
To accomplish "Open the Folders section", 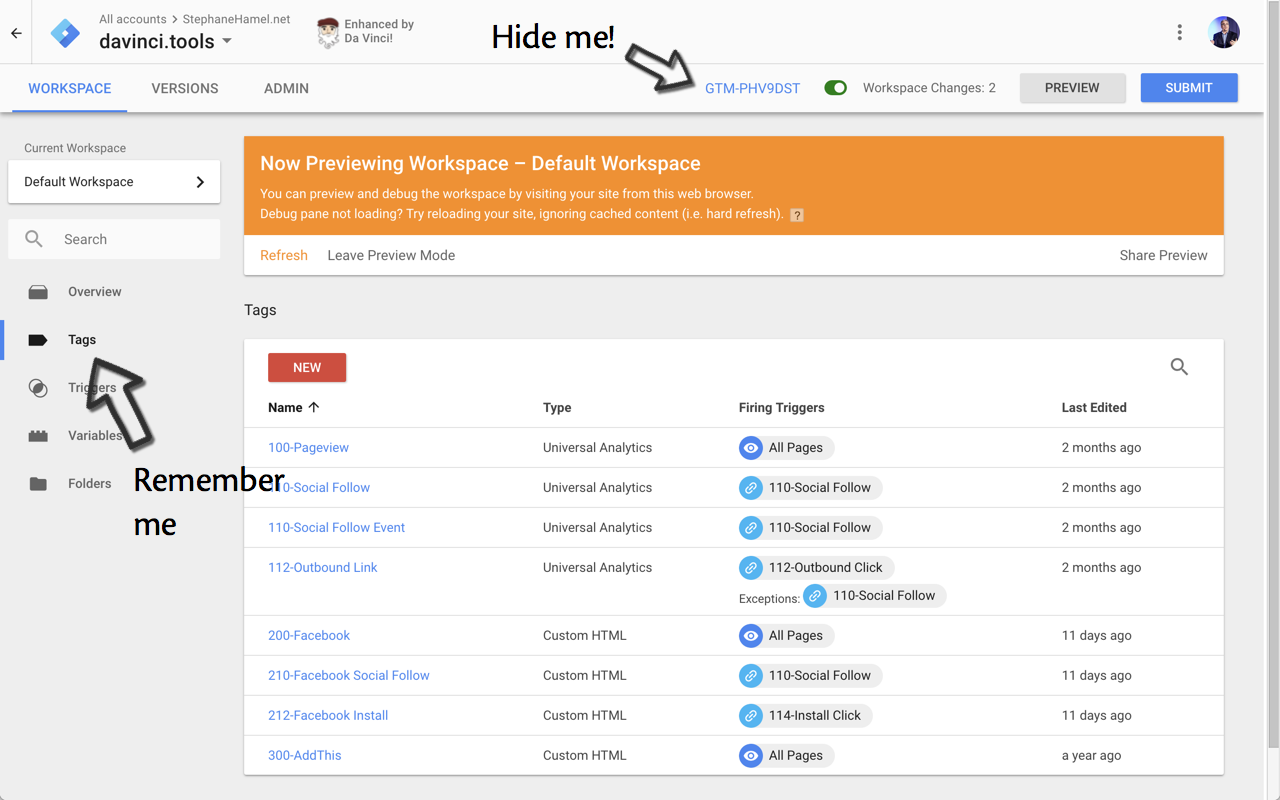I will pos(89,483).
